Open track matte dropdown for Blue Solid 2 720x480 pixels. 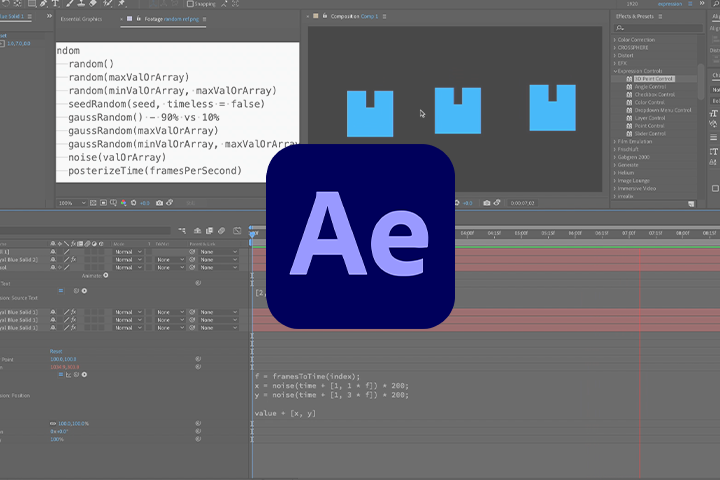coord(170,260)
